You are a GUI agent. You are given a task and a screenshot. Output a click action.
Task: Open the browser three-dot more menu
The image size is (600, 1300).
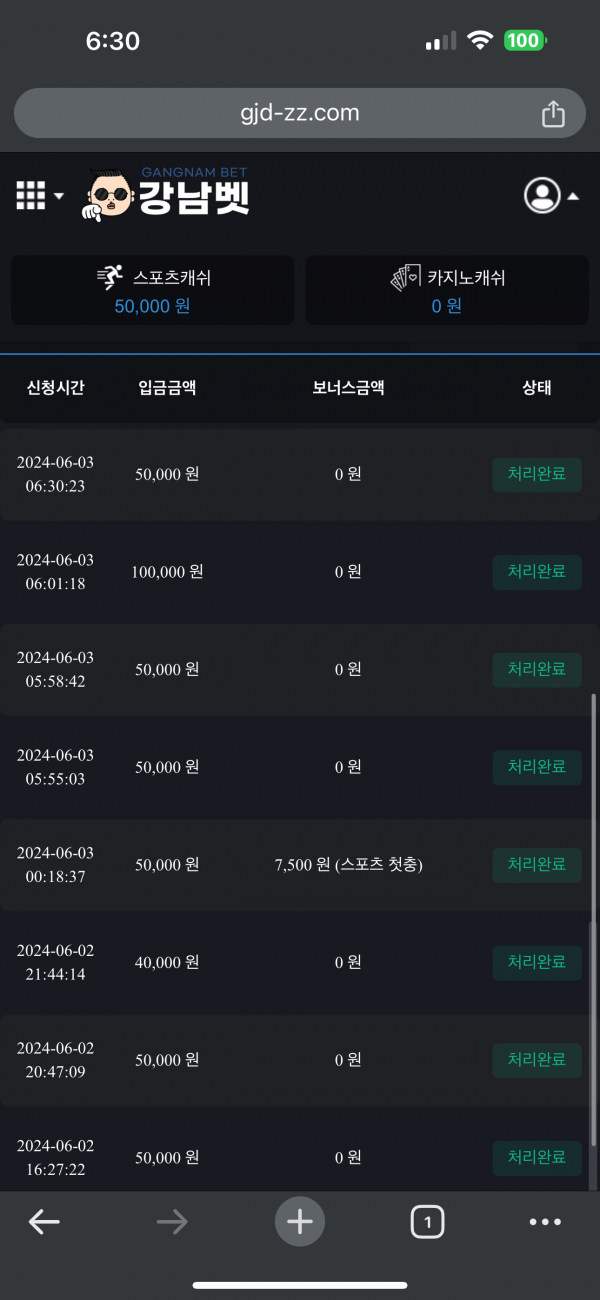tap(545, 1221)
